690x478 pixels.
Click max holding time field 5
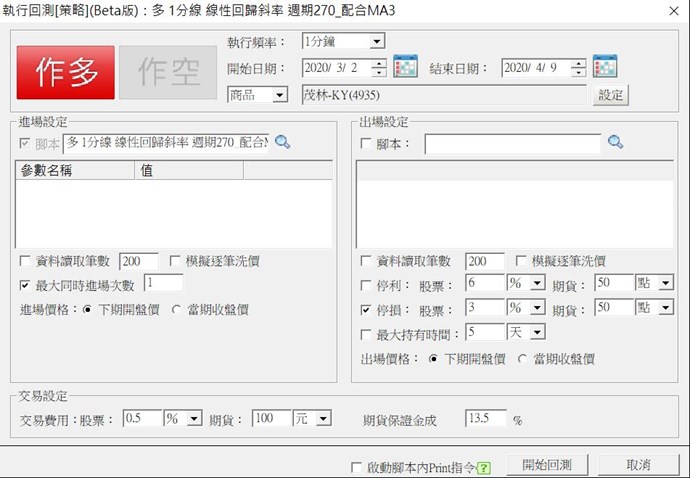[x=484, y=332]
